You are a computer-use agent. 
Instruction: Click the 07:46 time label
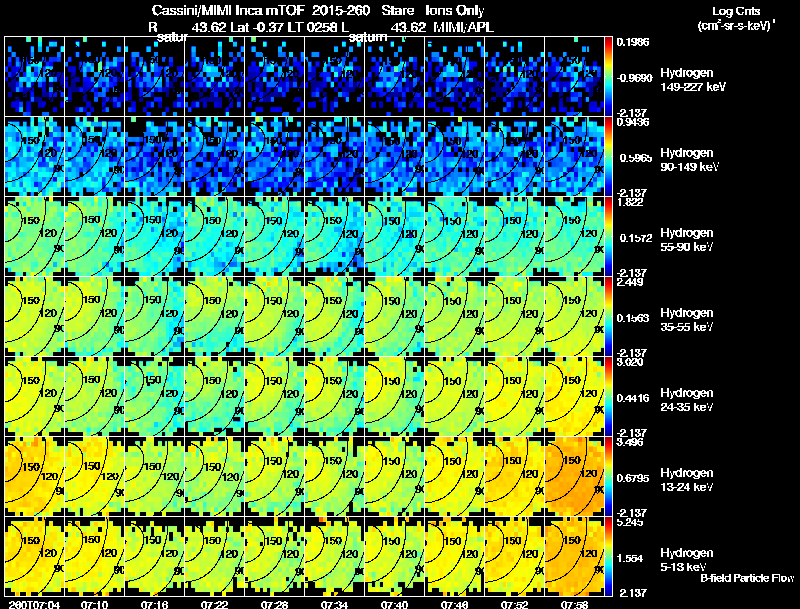454,604
